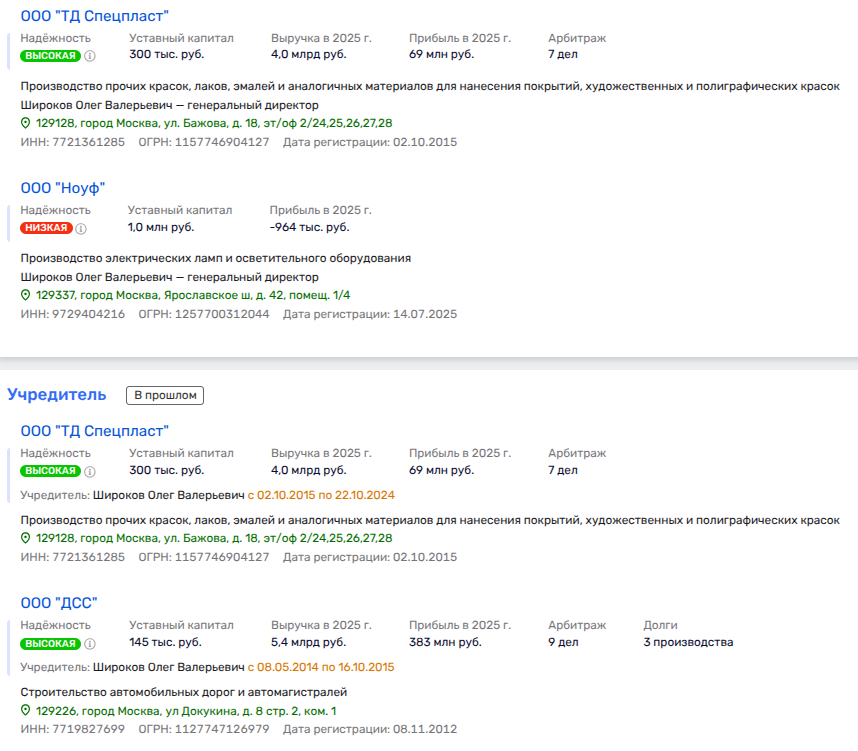The height and width of the screenshot is (751, 858).
Task: Open the ООО "Ноуф" company page
Action: [63, 188]
